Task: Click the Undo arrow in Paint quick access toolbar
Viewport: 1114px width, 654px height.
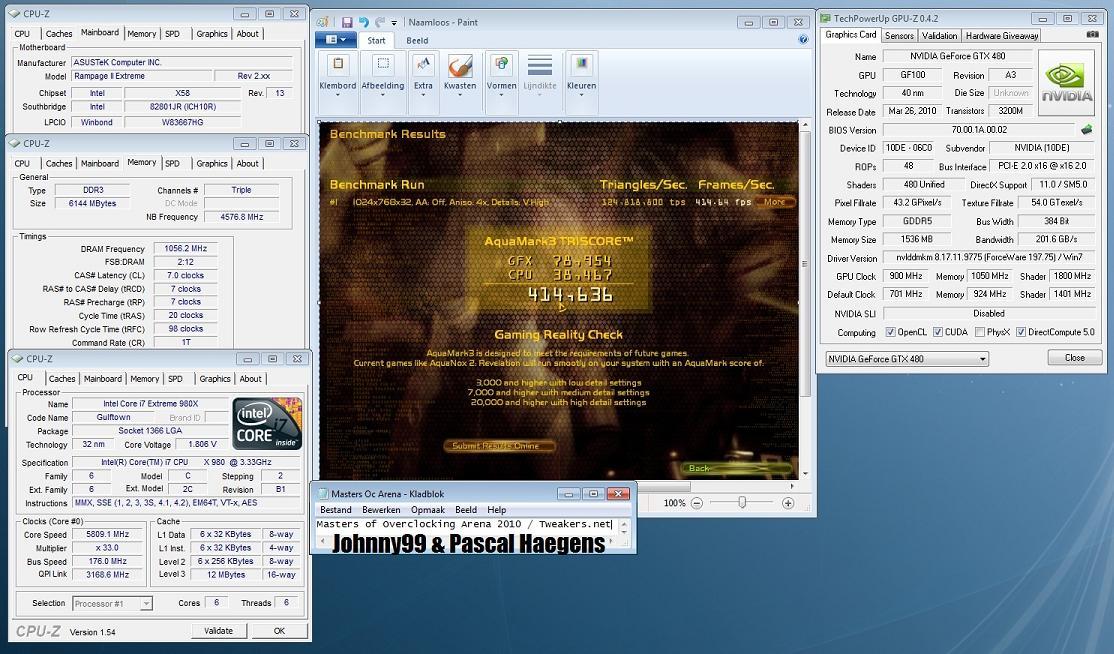Action: (364, 23)
